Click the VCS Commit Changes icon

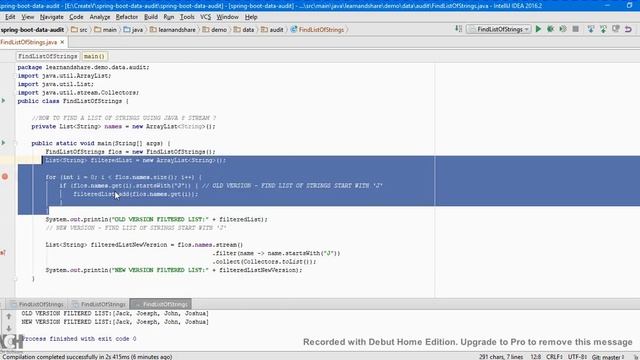click(x=603, y=29)
